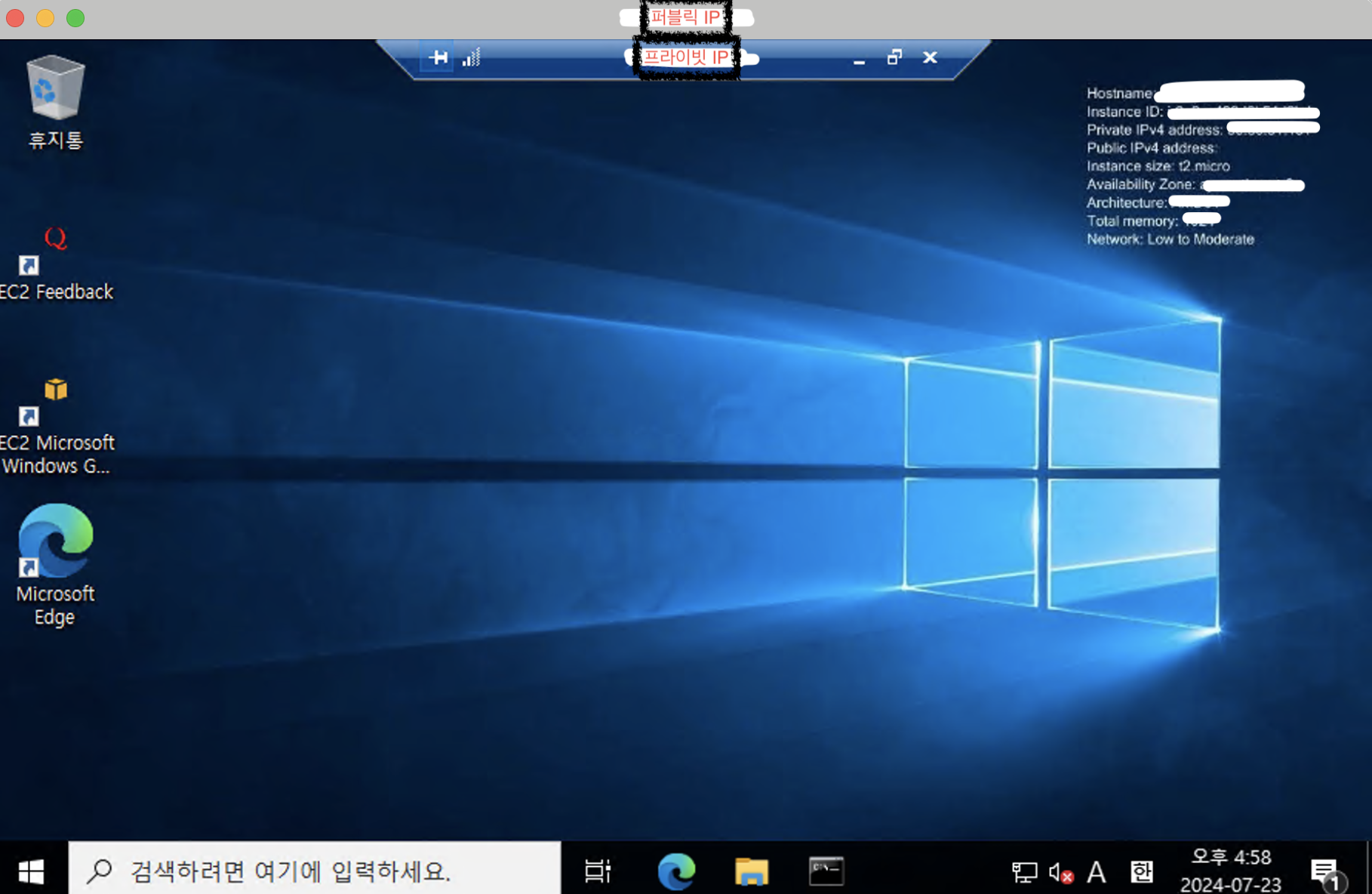Close the macOS window with red button
The width and height of the screenshot is (1372, 894).
click(x=15, y=18)
